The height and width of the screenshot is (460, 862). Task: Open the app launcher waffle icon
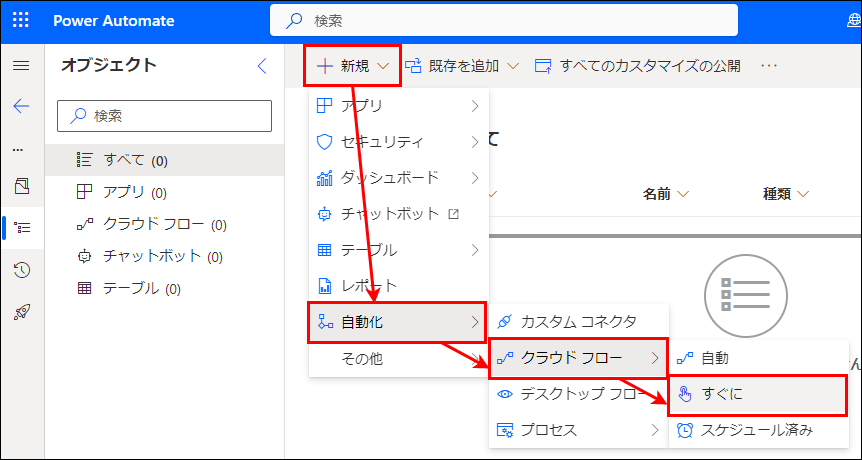[21, 21]
